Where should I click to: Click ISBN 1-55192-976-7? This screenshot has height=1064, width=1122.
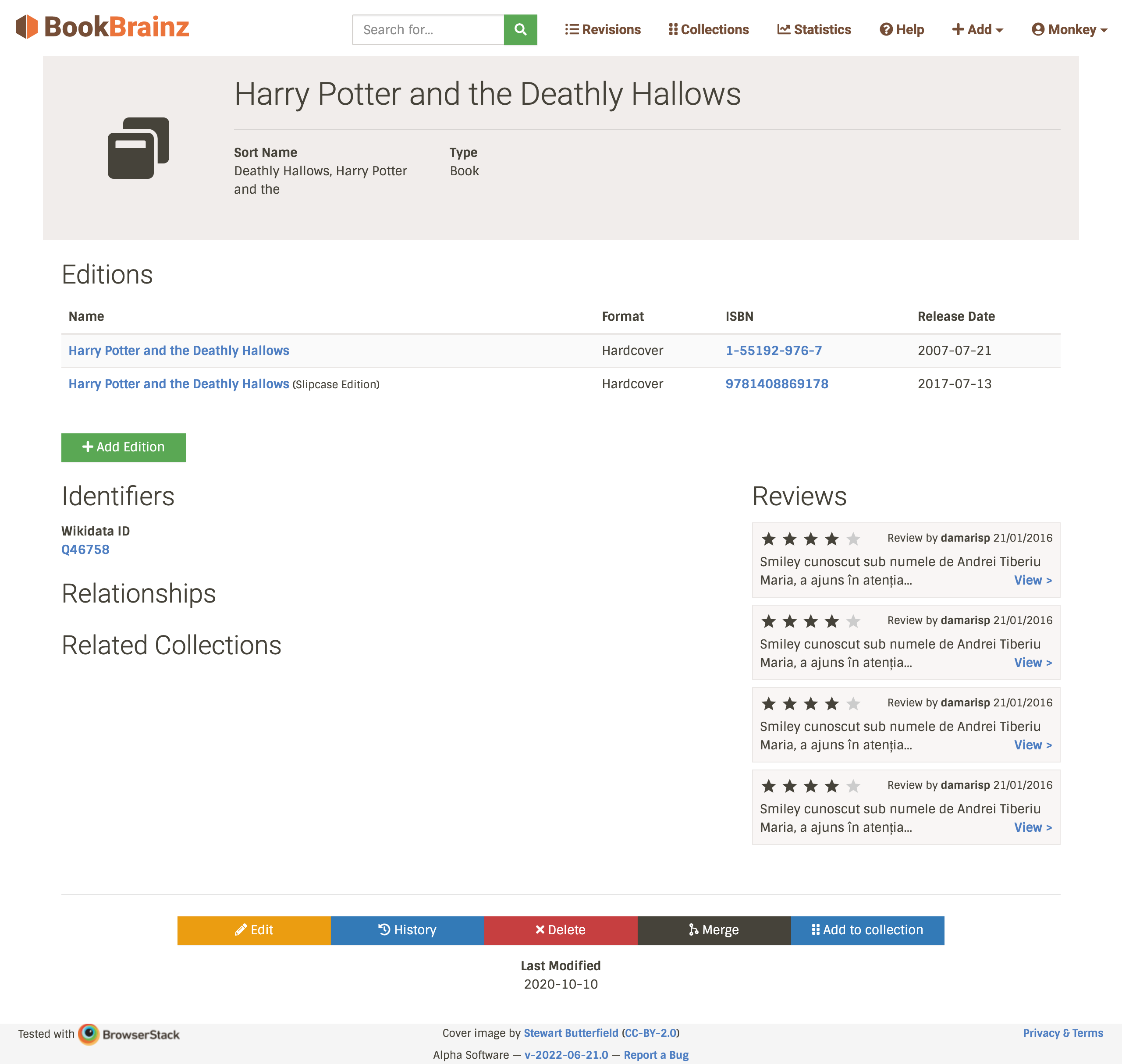[x=774, y=351]
